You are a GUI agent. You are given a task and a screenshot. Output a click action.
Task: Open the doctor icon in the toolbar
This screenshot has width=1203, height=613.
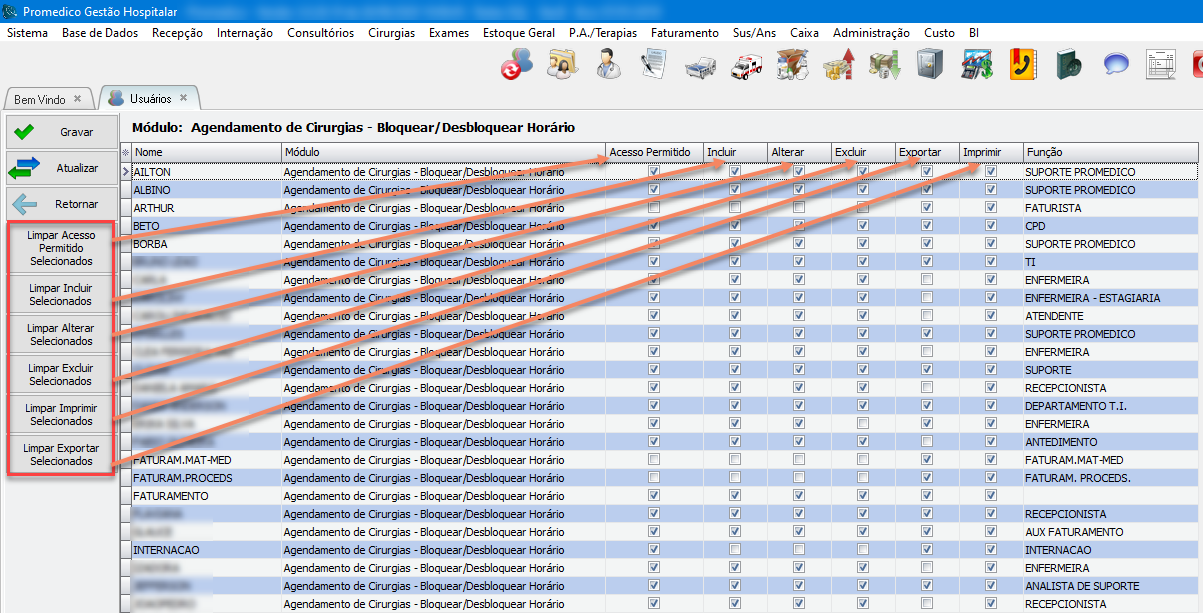point(607,66)
